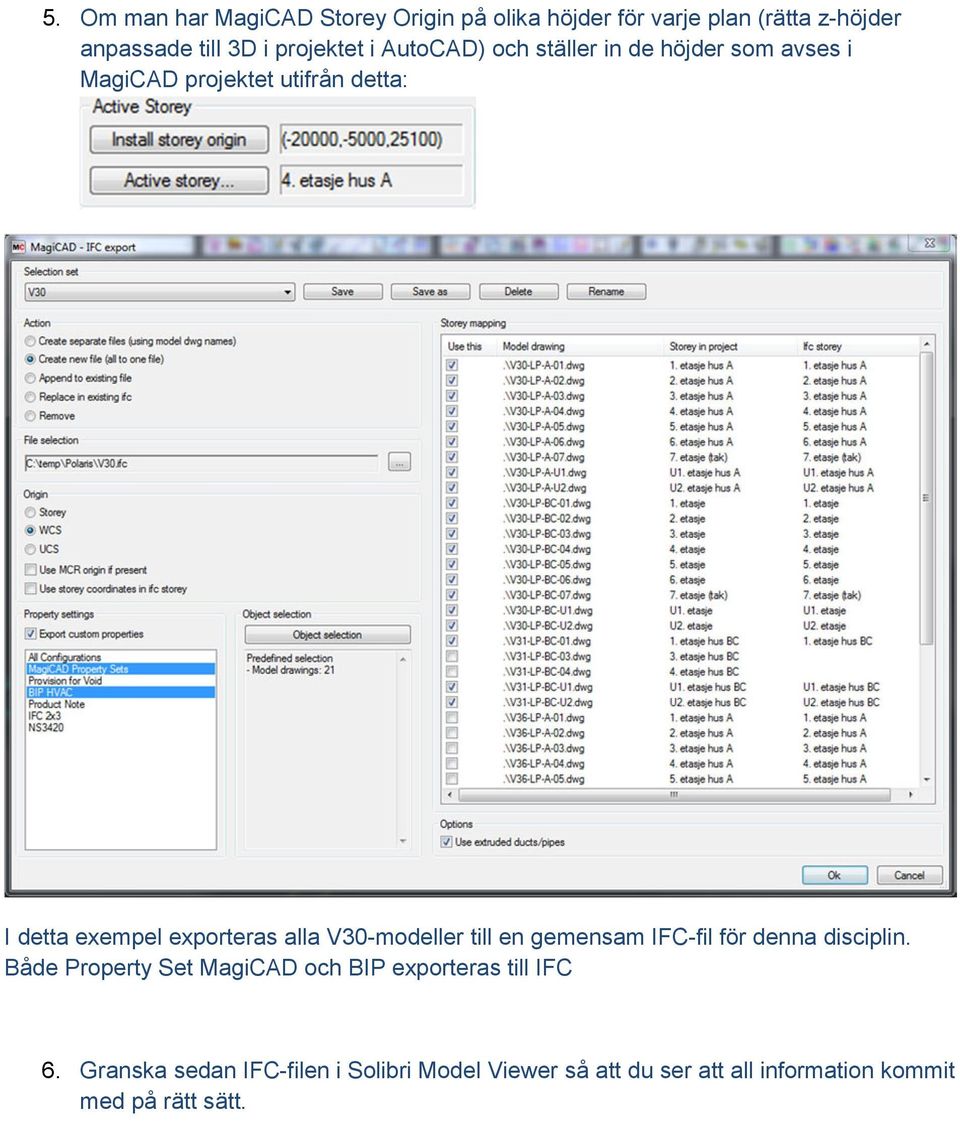Toggle Use extruded ducts/pipes option
The width and height of the screenshot is (960, 1121).
(x=447, y=842)
